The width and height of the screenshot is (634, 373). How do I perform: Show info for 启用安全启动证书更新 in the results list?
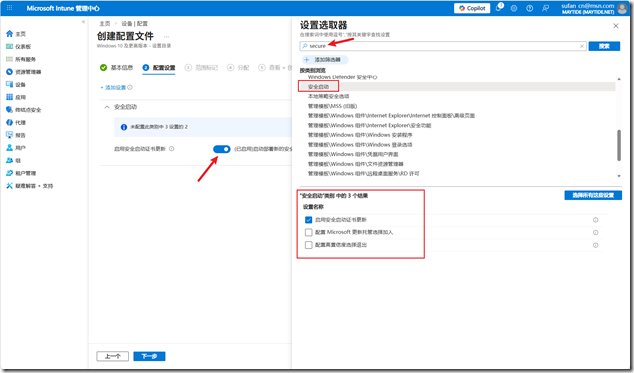click(596, 220)
